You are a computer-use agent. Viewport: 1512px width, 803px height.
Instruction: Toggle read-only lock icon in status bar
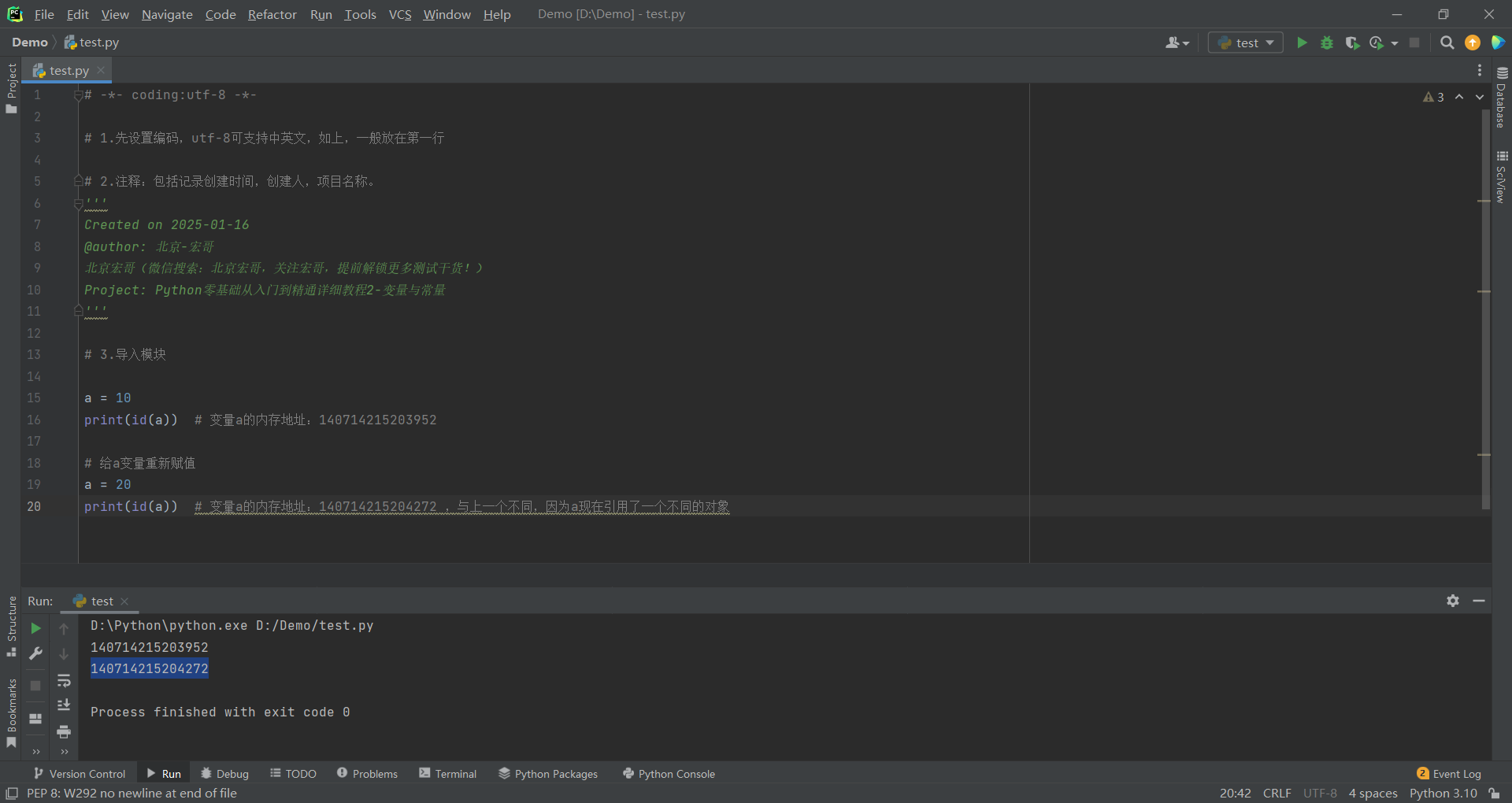[x=1495, y=794]
